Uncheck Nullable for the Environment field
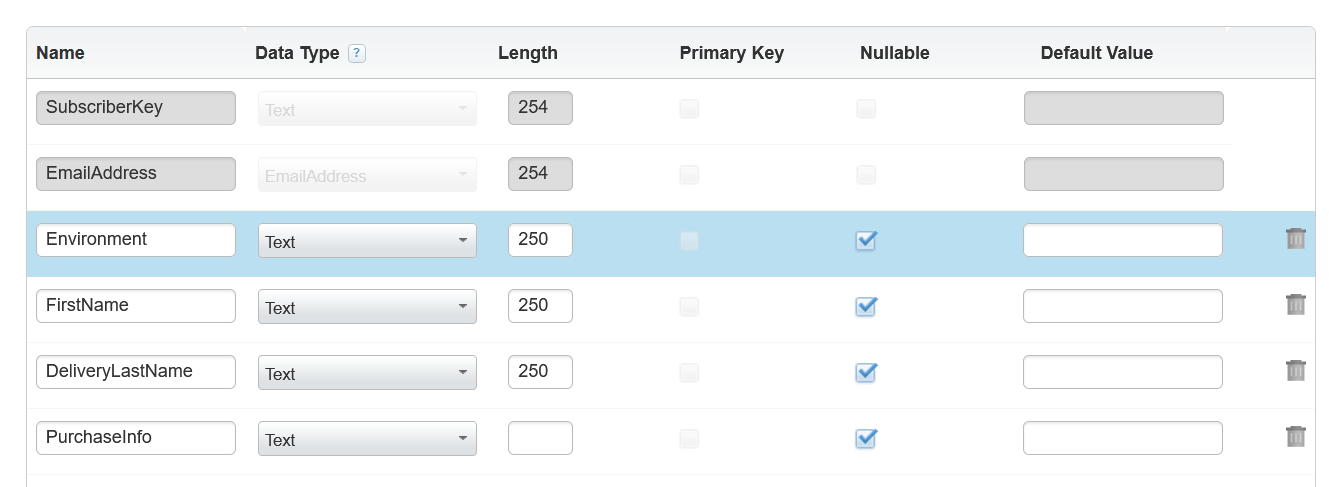Screen dimensions: 1329x487 866,240
